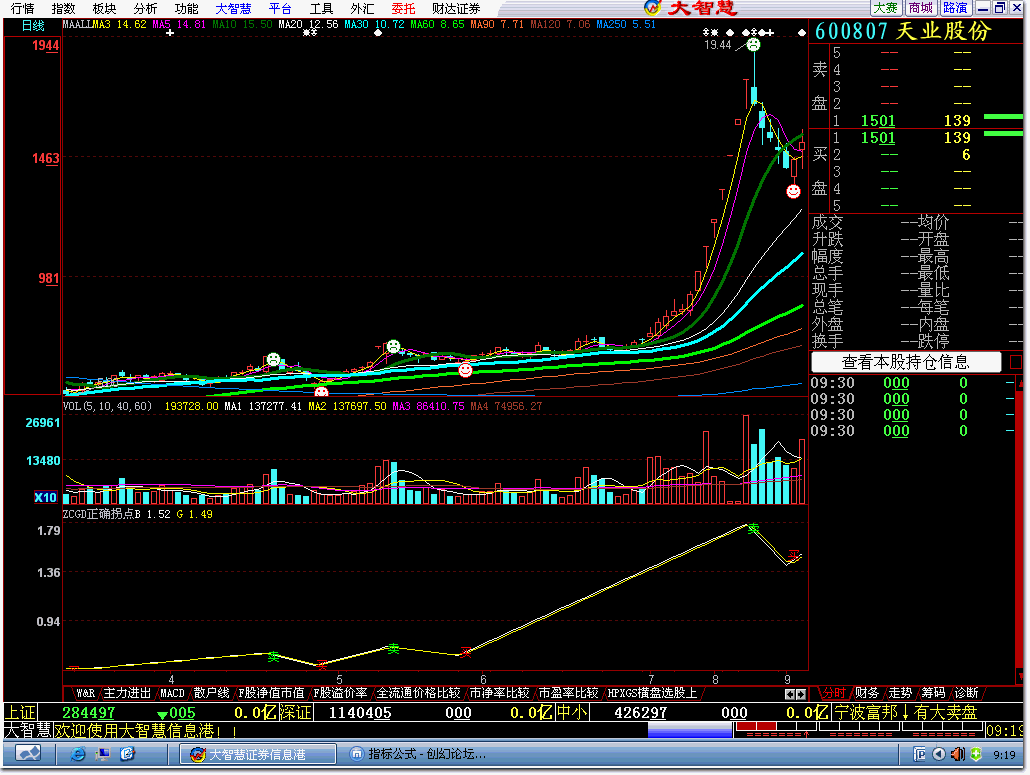The image size is (1030, 775).
Task: Switch to the 散户线 indicator tab
Action: 212,693
